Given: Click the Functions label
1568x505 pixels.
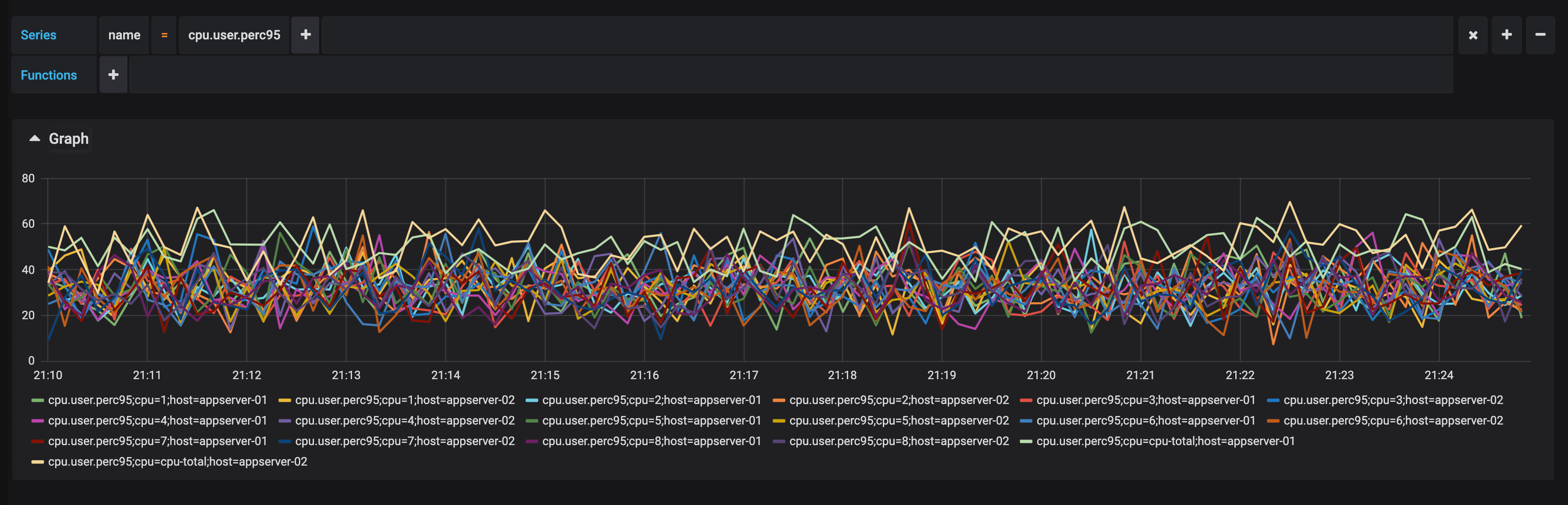Looking at the screenshot, I should click(x=49, y=75).
